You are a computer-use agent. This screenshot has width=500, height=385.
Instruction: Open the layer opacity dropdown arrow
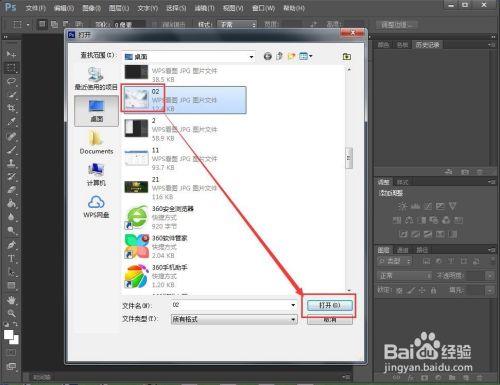[490, 276]
